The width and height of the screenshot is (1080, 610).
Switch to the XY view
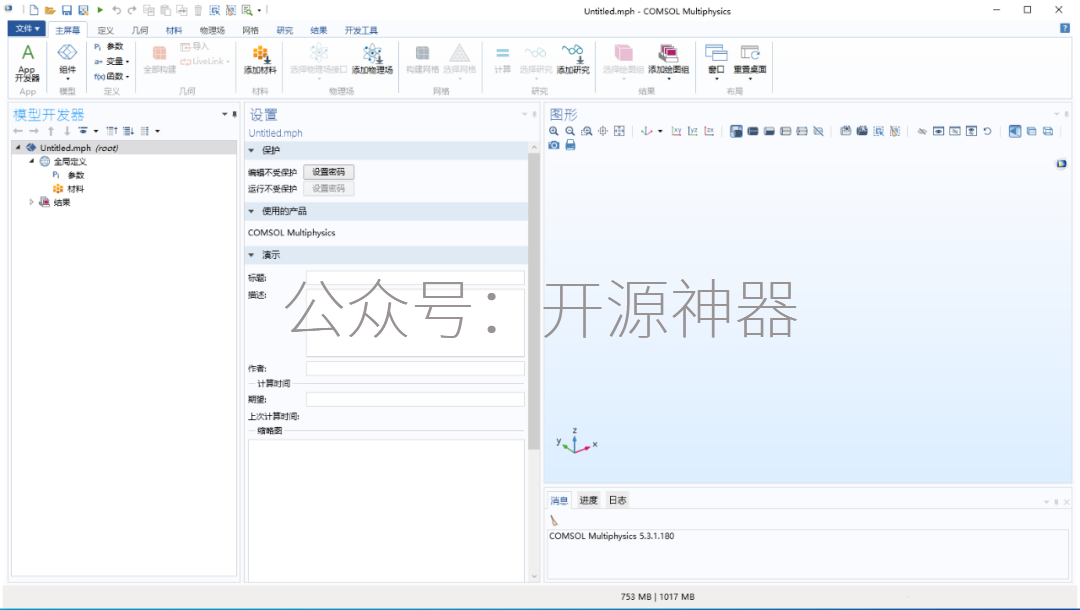pos(676,131)
